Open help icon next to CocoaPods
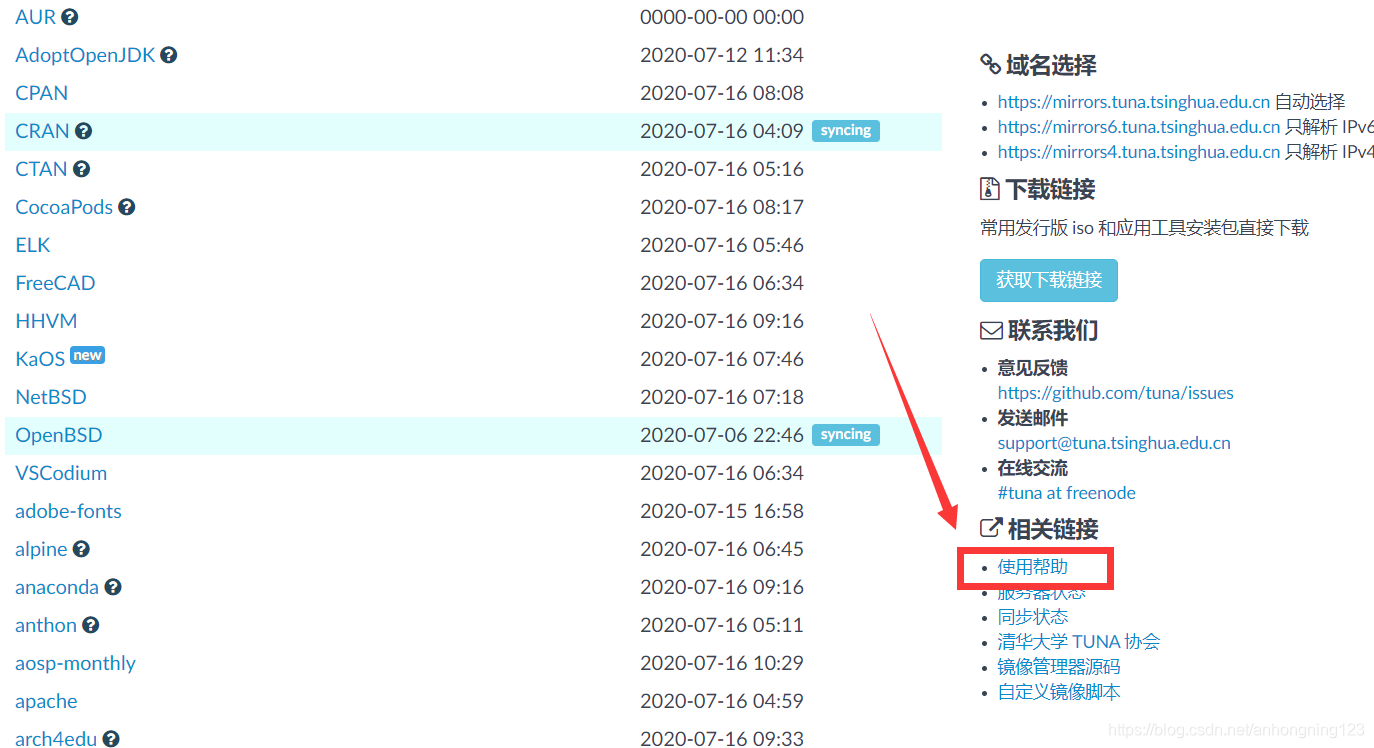 click(127, 207)
